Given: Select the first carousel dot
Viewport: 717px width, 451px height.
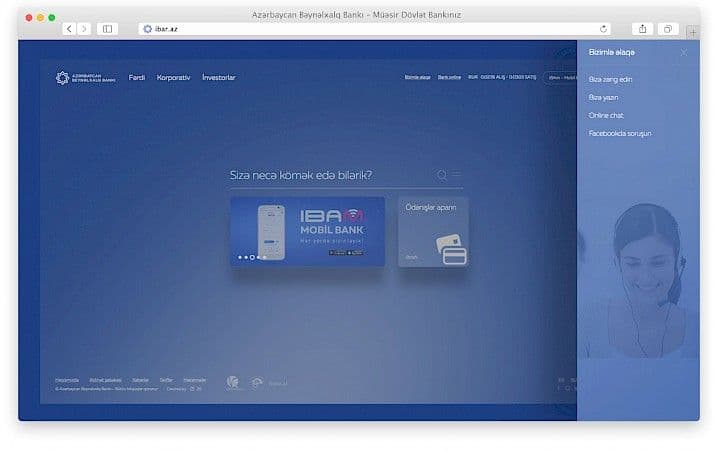Looking at the screenshot, I should (240, 258).
